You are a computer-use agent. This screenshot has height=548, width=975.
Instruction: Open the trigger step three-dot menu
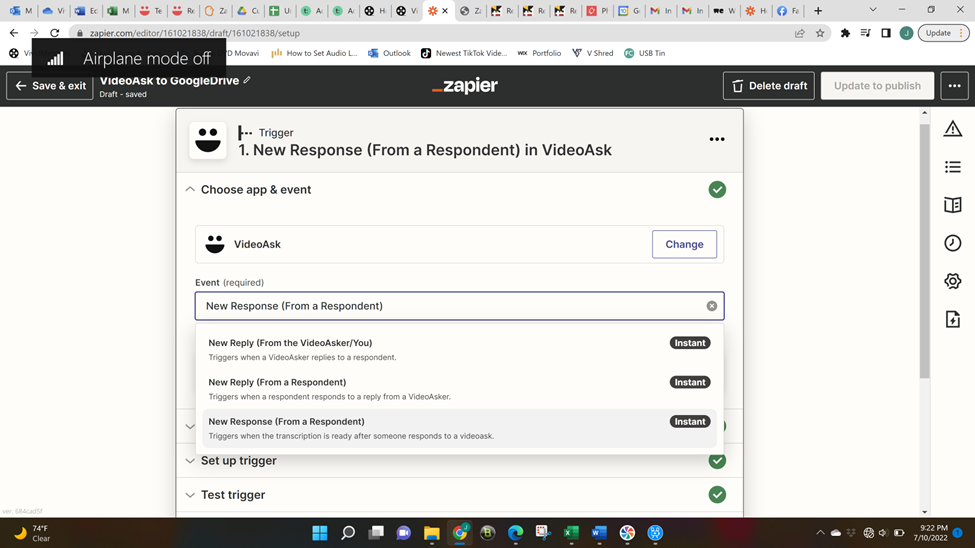click(717, 139)
